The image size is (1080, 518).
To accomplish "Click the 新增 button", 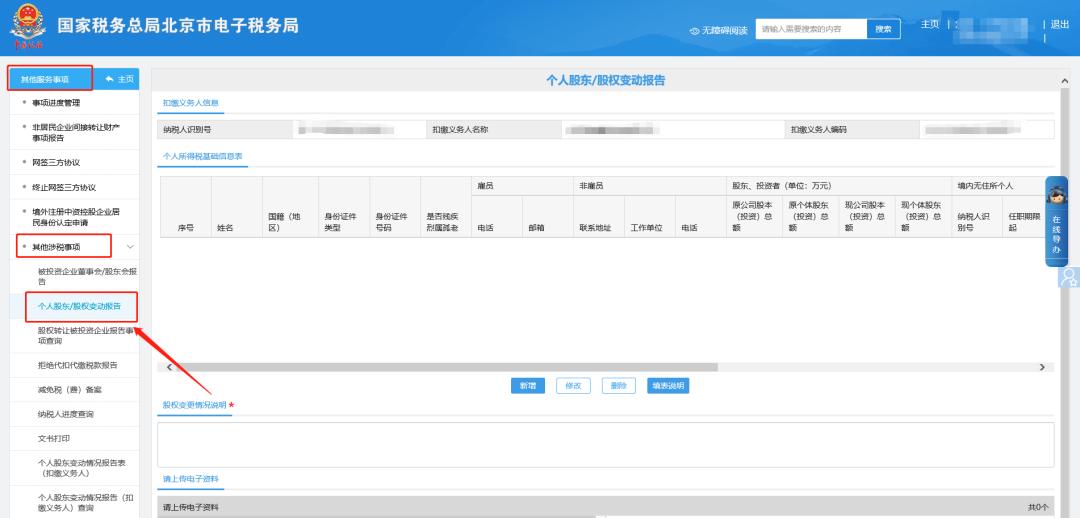I will (528, 386).
